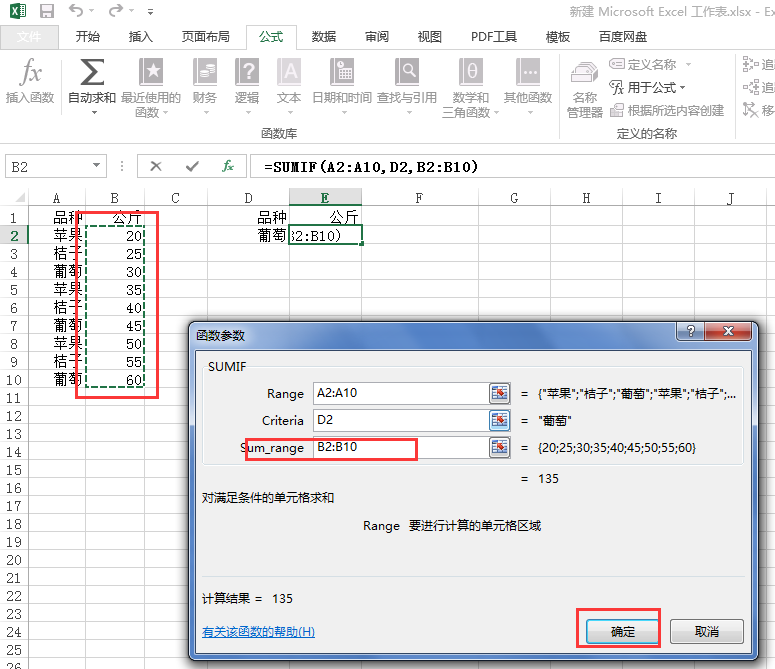Click the 取消 Cancel button in dialog
Image resolution: width=775 pixels, height=669 pixels.
[x=706, y=631]
